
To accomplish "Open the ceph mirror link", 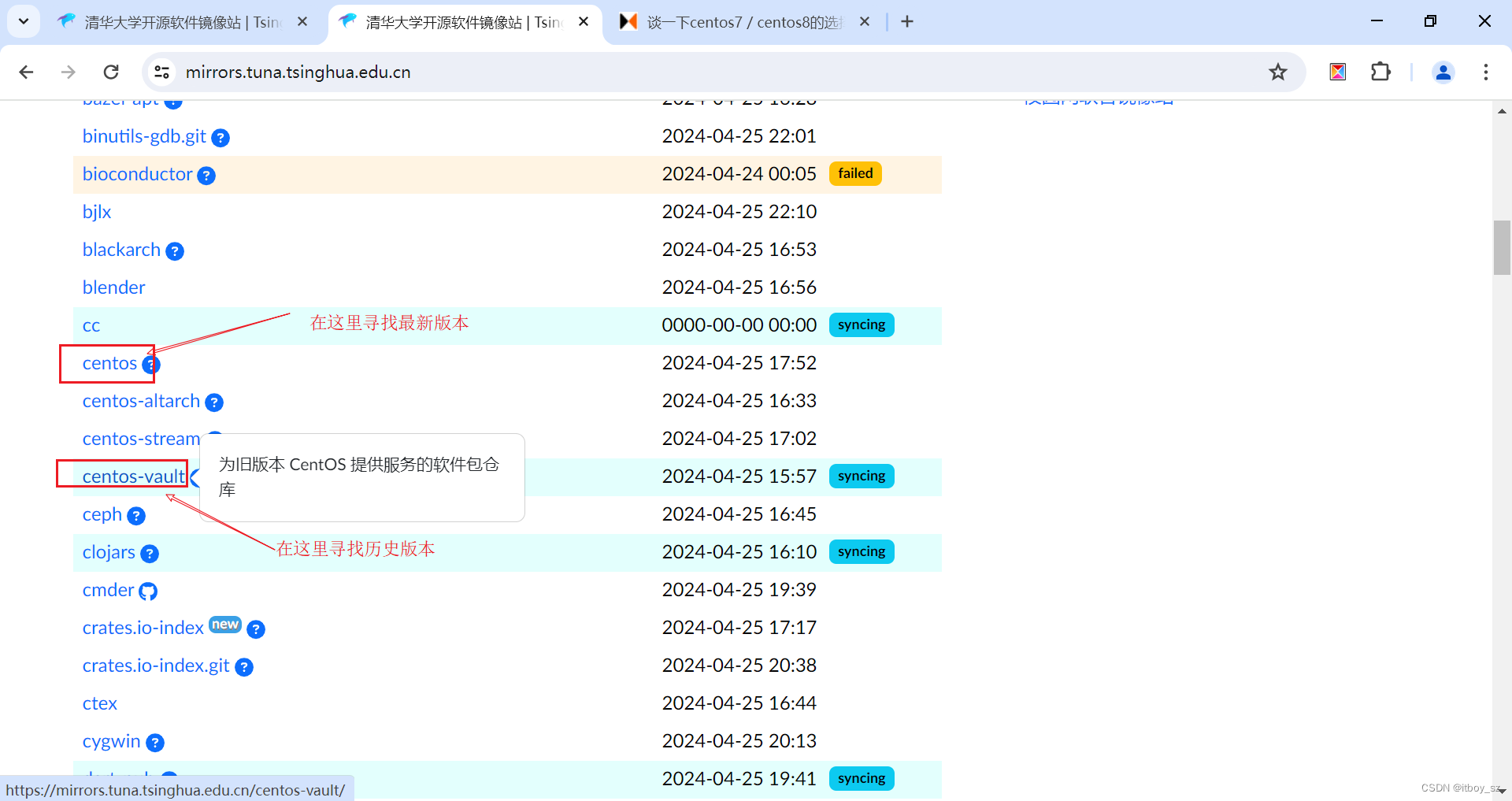I will click(x=102, y=514).
